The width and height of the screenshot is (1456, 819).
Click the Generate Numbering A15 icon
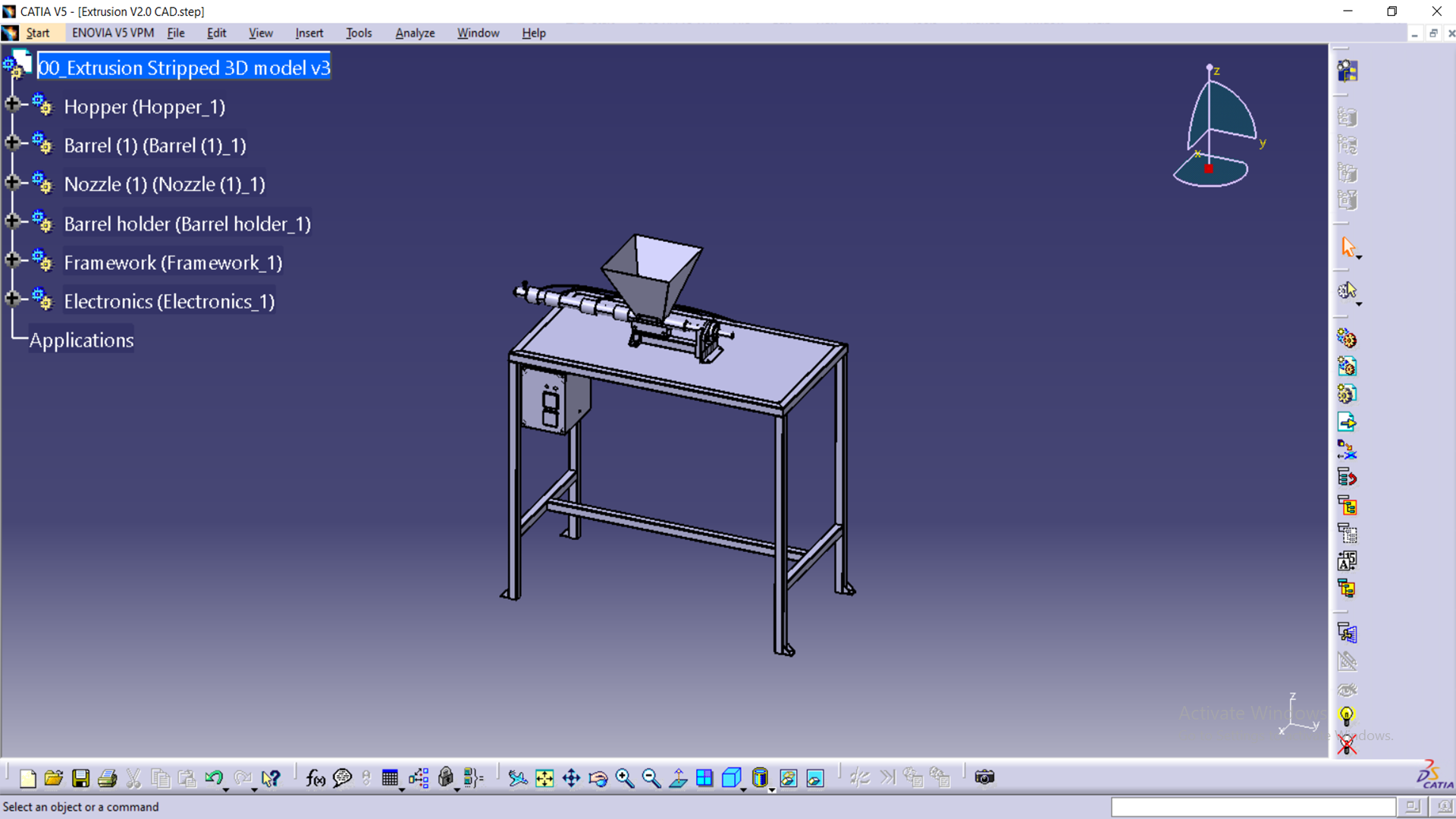pos(1347,560)
